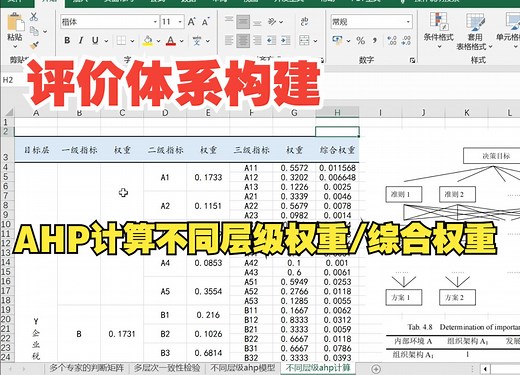Open the number format dialog launcher
Viewport: 520px width, 375px height.
(413, 60)
